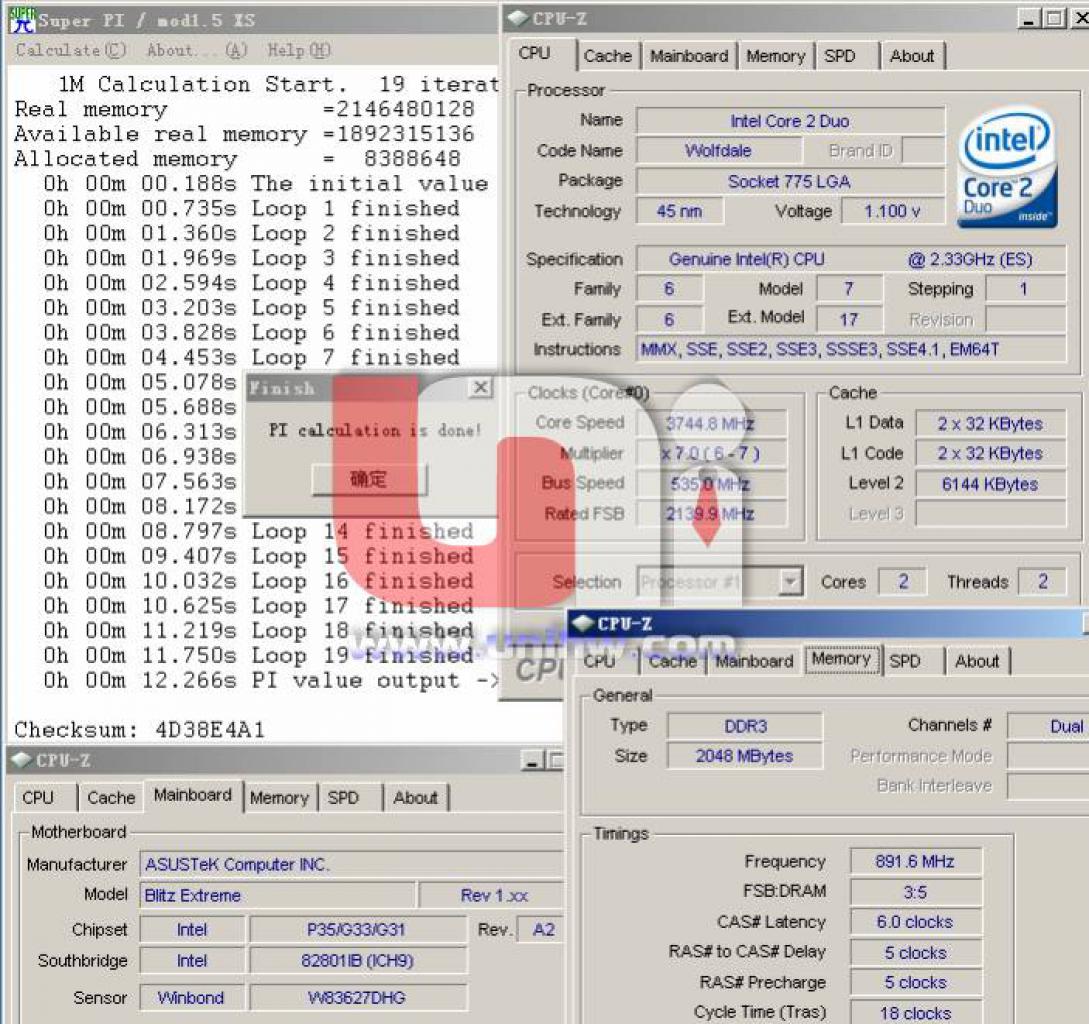Click the Intel Core 2 Duo logo

click(x=1007, y=167)
